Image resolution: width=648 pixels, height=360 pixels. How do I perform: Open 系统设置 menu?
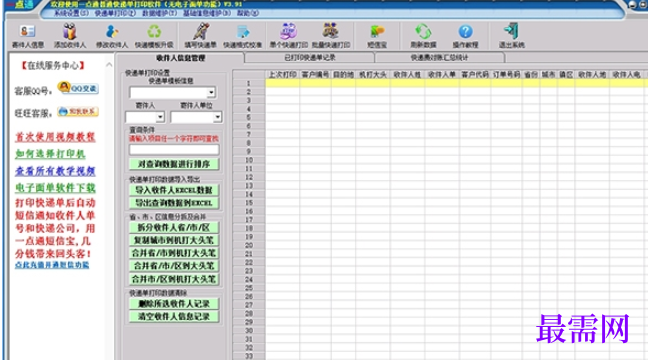click(x=71, y=13)
